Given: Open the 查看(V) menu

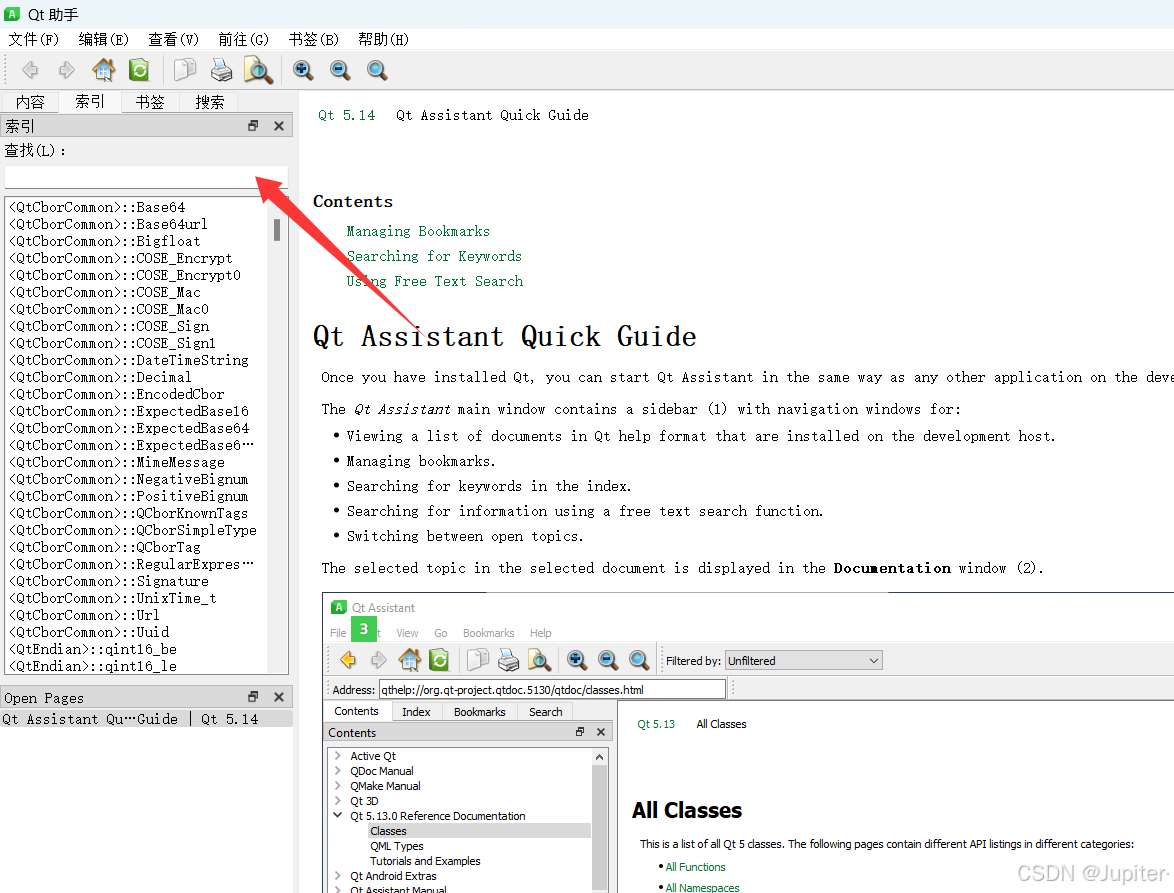Looking at the screenshot, I should click(174, 40).
